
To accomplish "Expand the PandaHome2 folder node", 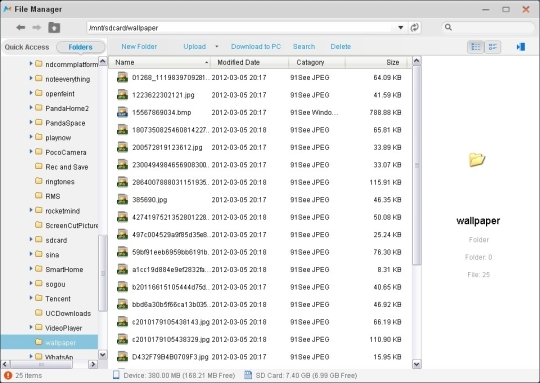I will click(31, 108).
